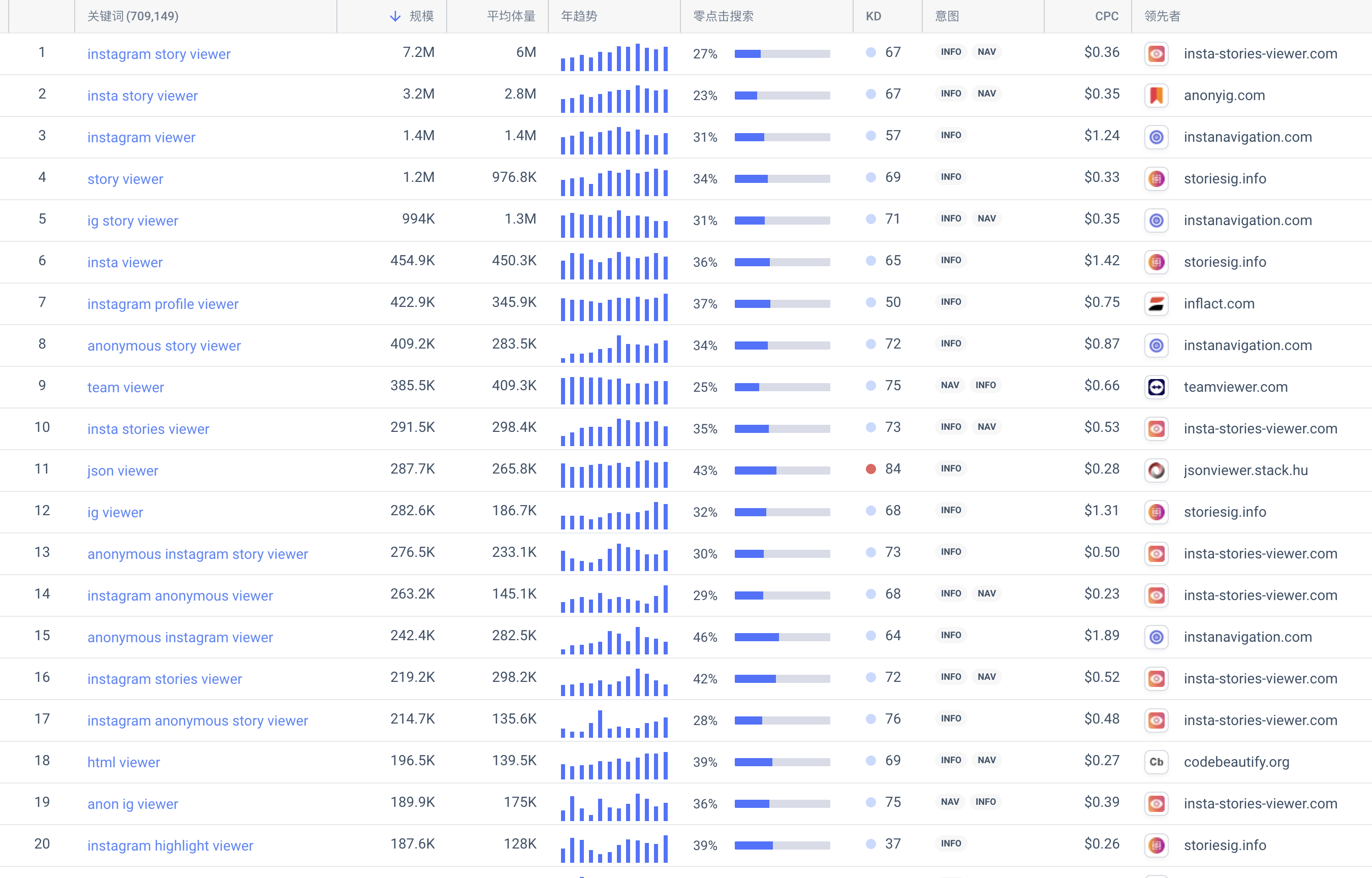Click the codebeautify.org leader domain
Screen dimensions: 1372x878
1236,762
